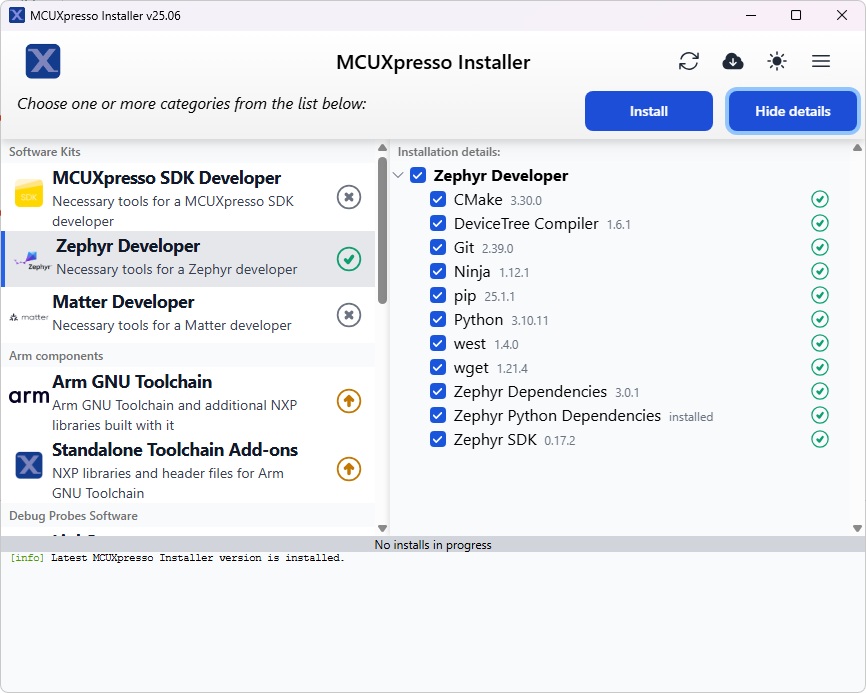Click the 'Arm components' section header
The height and width of the screenshot is (693, 866).
pos(56,356)
